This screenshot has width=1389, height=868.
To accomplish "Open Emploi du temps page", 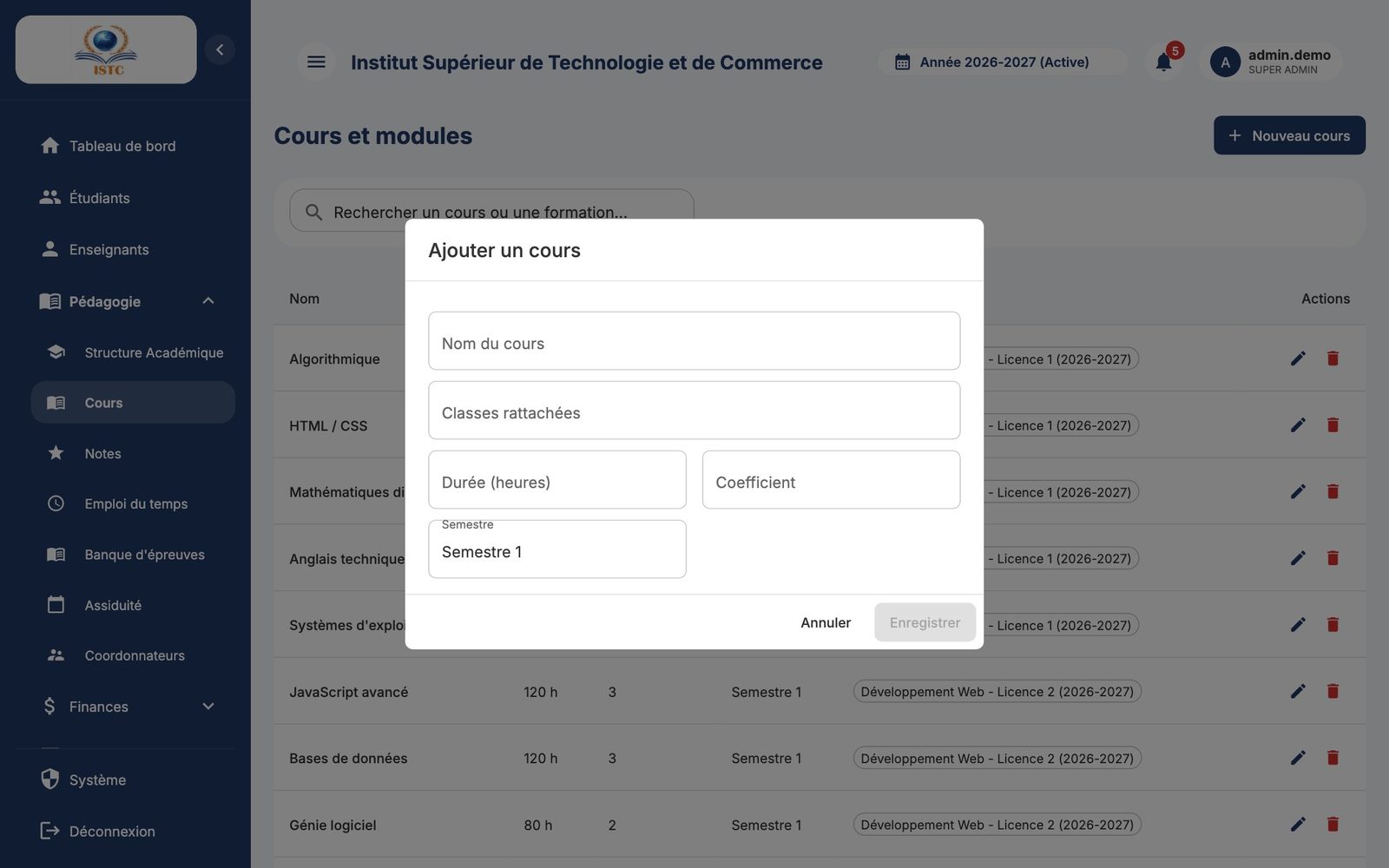I will point(133,503).
